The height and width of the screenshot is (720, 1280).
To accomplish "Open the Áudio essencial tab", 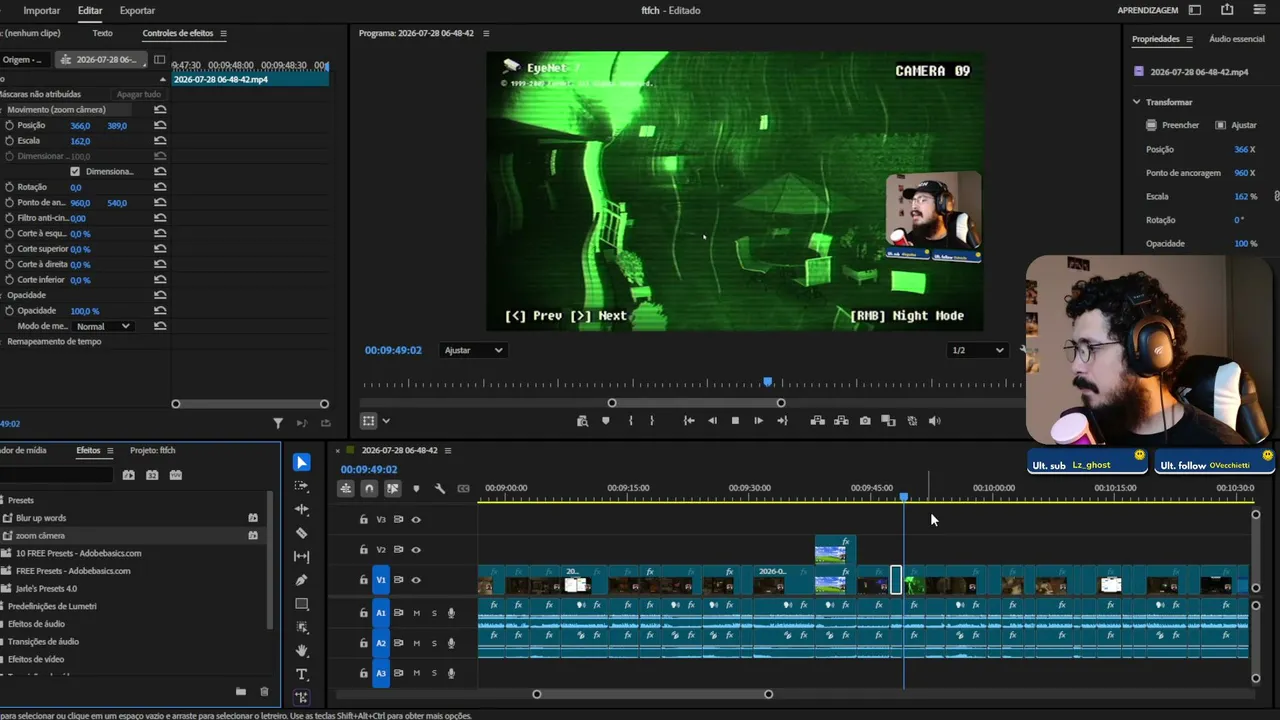I will click(1237, 39).
